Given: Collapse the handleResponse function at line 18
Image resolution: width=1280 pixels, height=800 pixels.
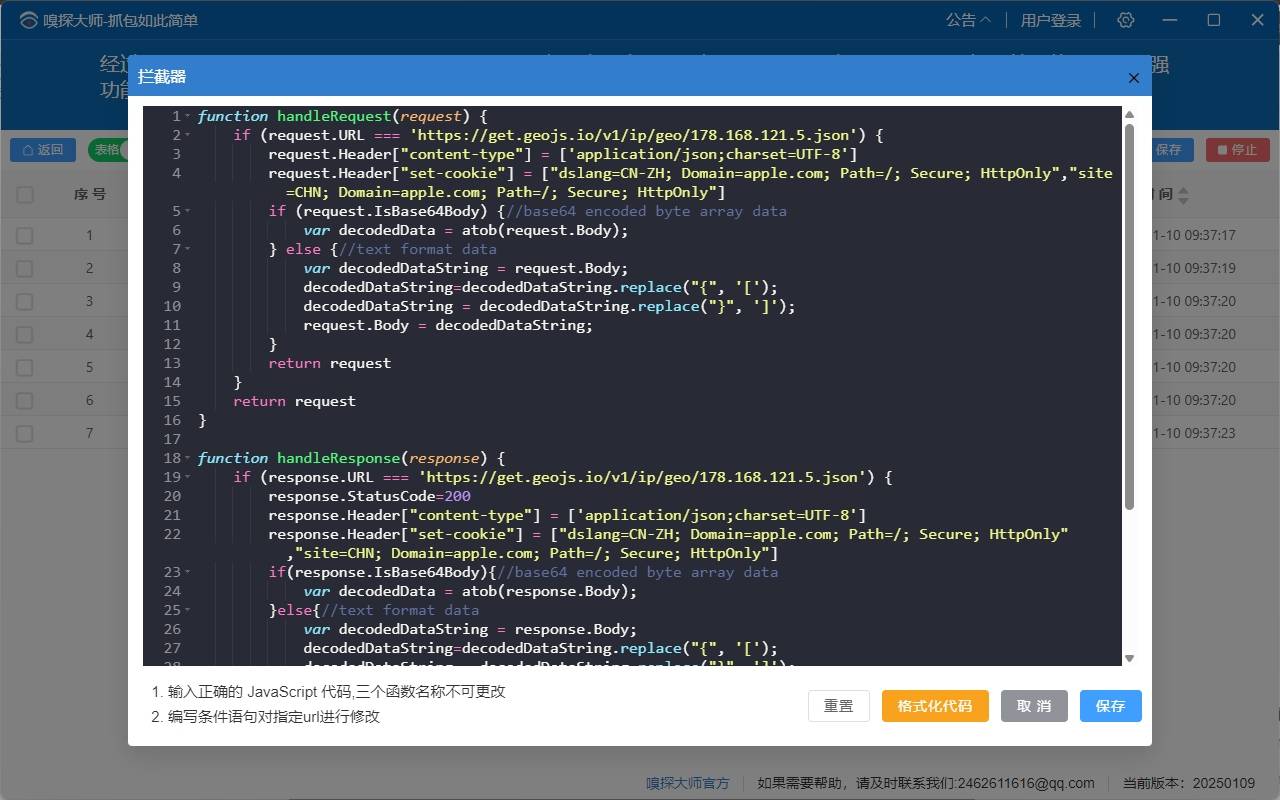Looking at the screenshot, I should (188, 458).
